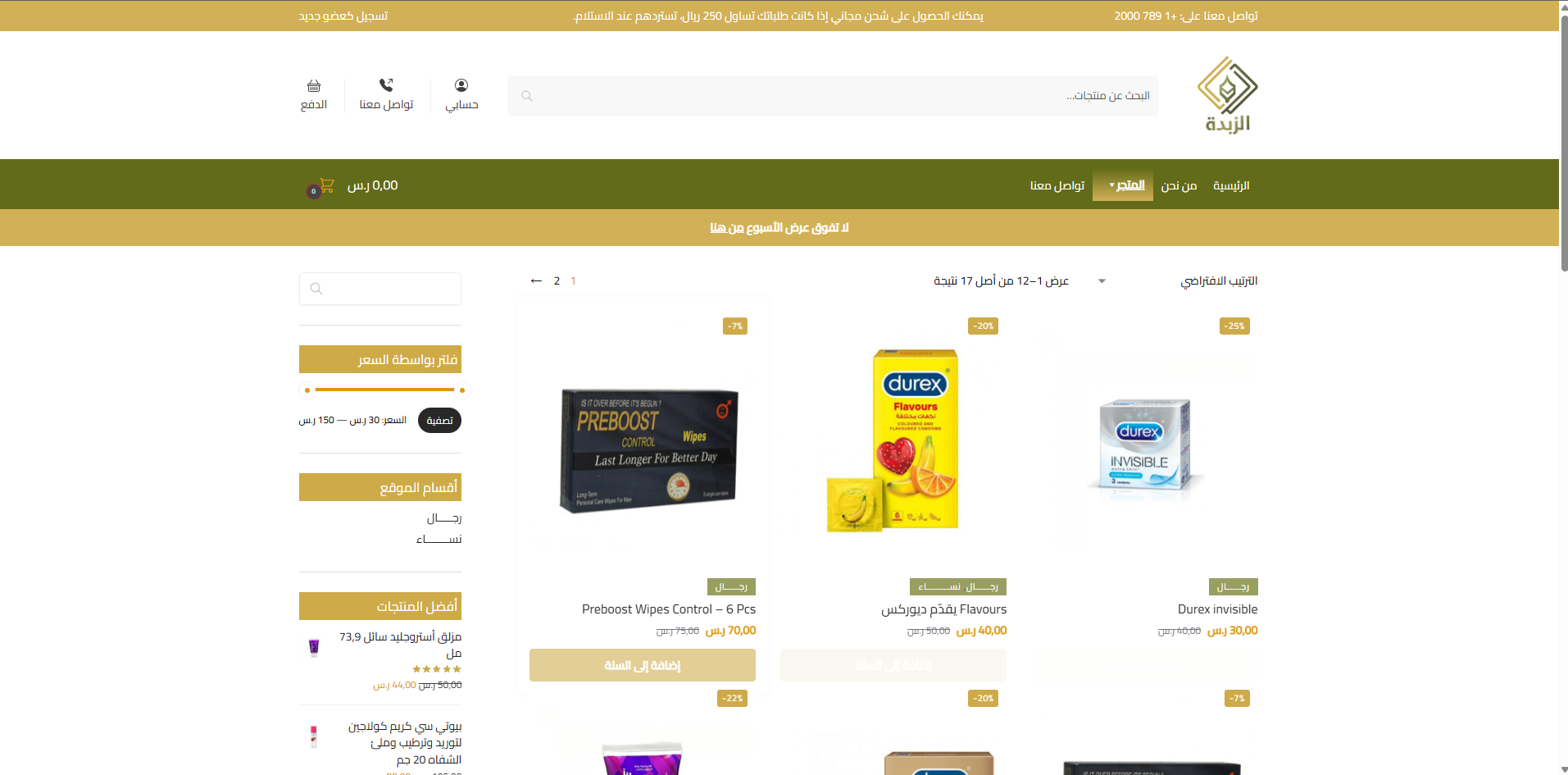Click the shopping cart icon in the green bar
Viewport: 1568px width, 775px height.
coord(326,185)
